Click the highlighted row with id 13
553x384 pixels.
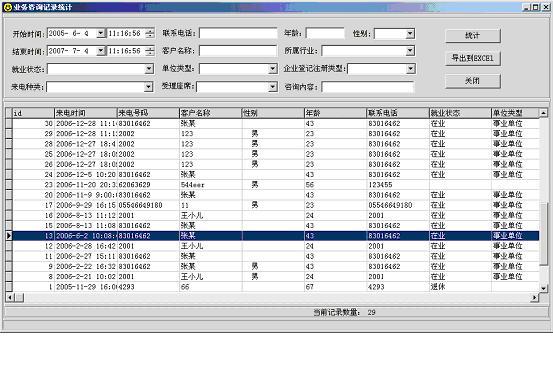[x=276, y=236]
